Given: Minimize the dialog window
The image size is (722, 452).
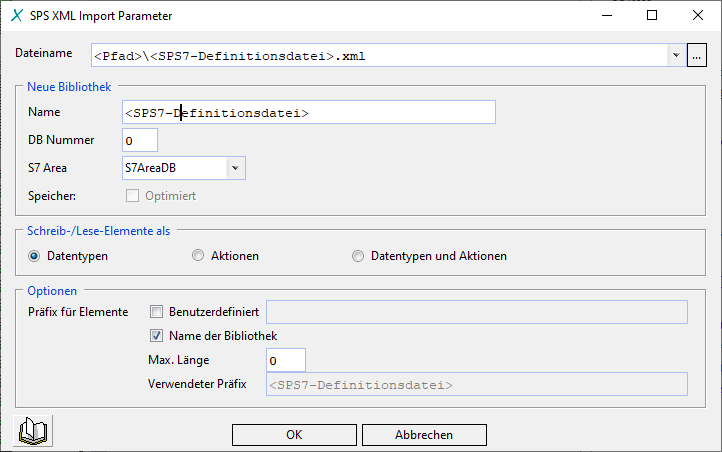Looking at the screenshot, I should pos(605,16).
